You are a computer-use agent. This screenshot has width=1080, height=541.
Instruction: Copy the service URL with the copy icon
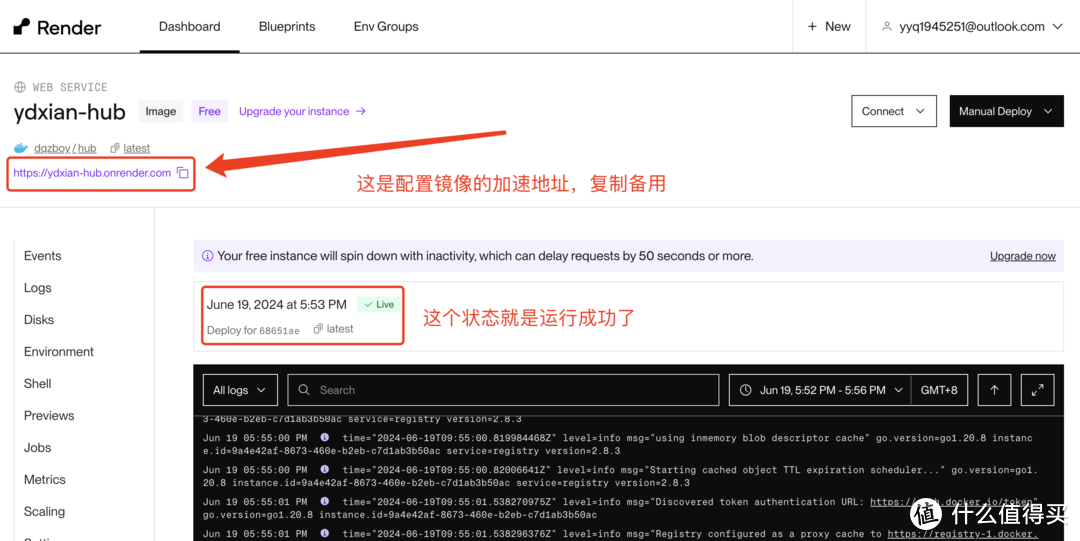(183, 173)
